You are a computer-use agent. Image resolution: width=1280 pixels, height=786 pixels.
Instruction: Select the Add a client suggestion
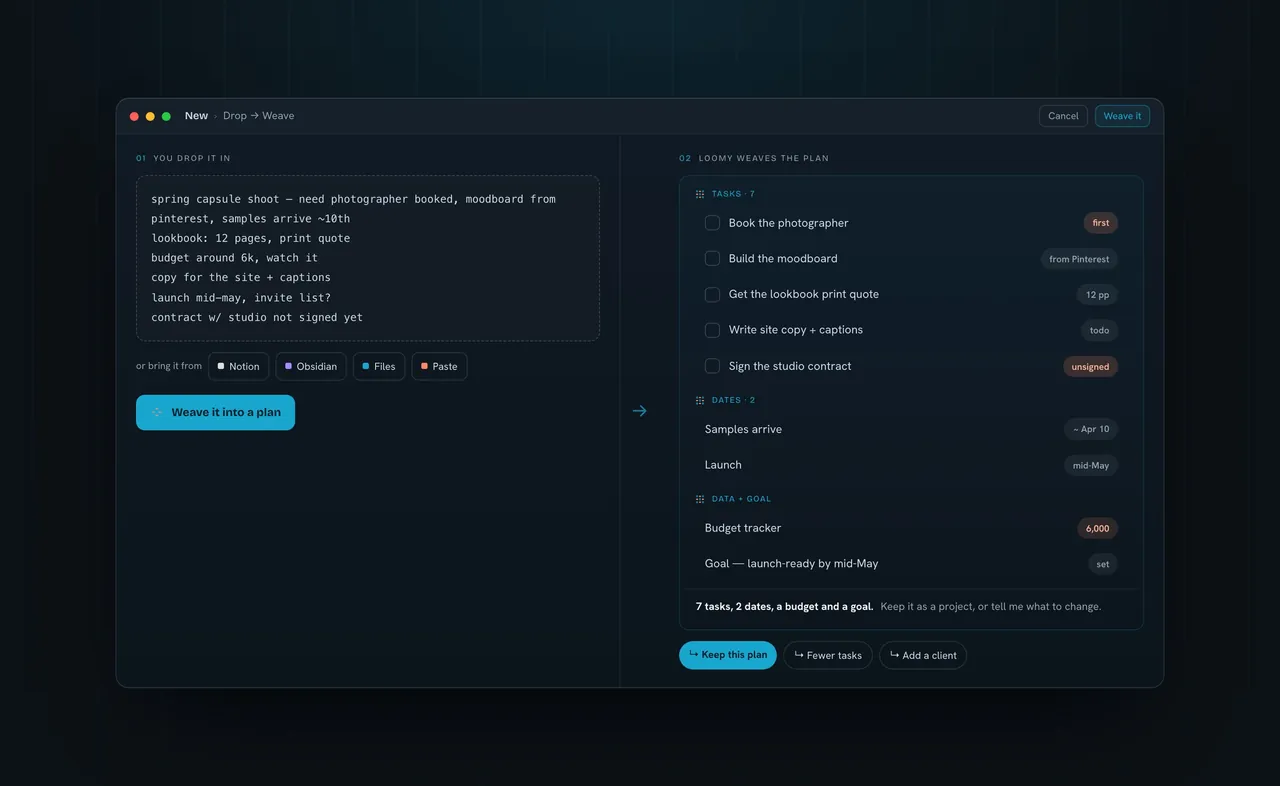tap(923, 655)
